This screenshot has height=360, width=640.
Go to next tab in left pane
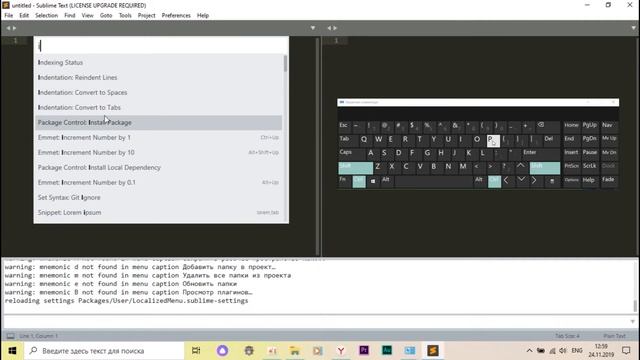click(x=14, y=28)
